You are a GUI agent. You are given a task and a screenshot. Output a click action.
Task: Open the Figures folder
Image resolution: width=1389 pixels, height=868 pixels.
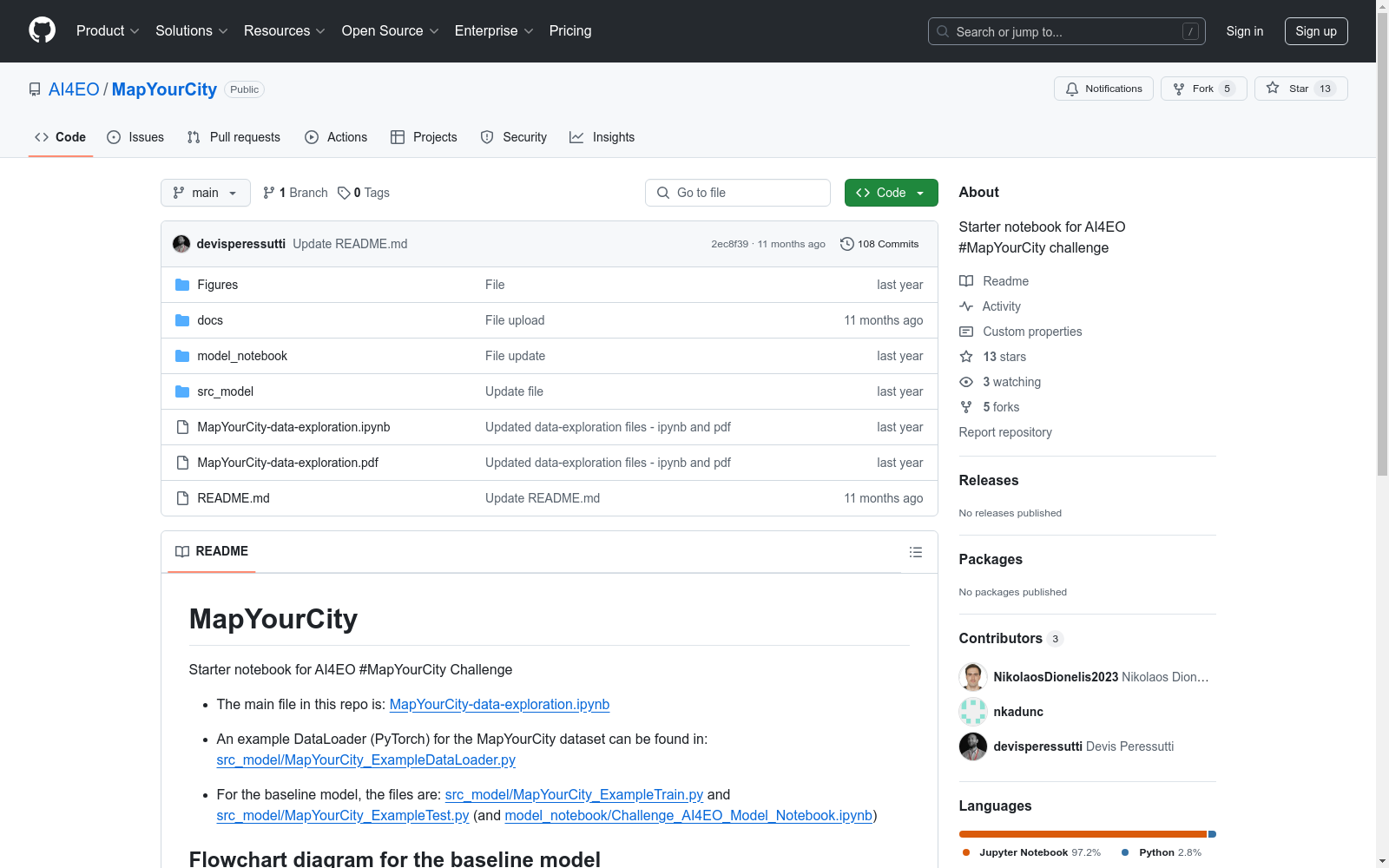217,285
